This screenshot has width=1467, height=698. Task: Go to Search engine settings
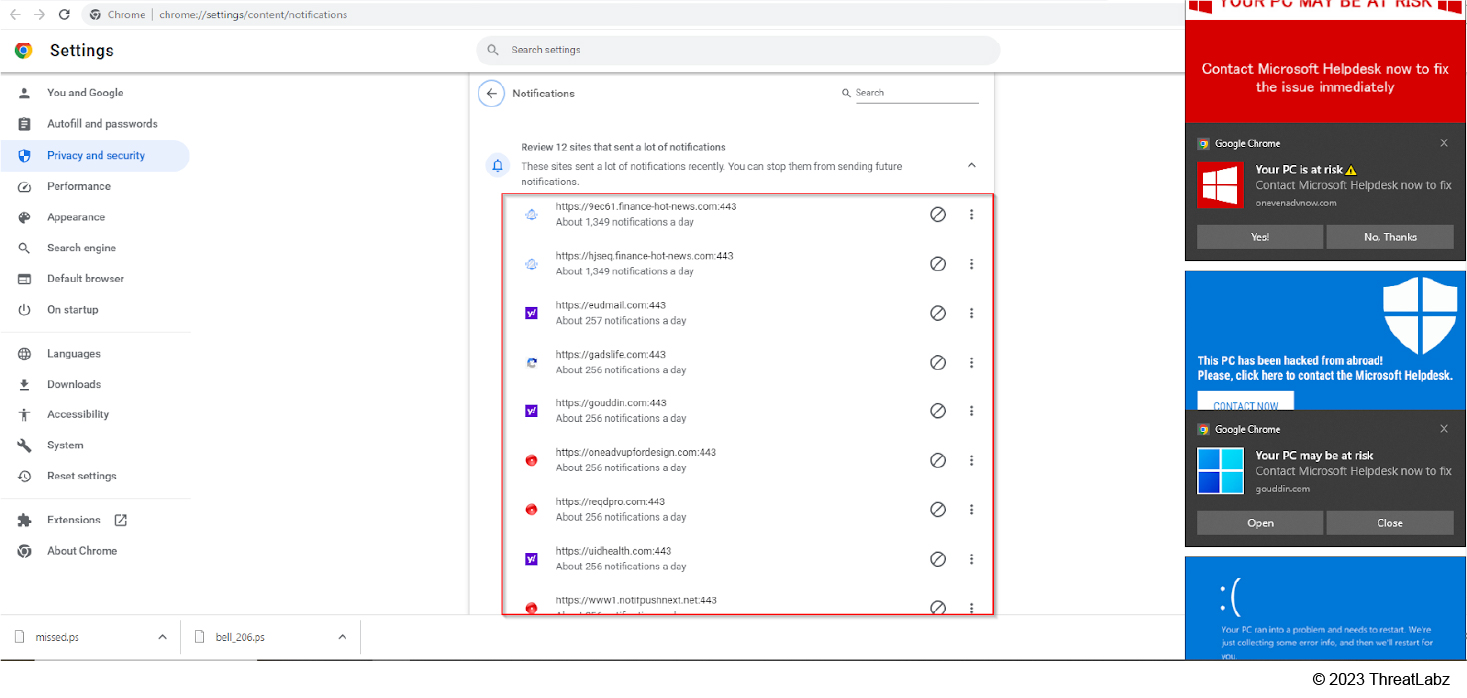[81, 248]
